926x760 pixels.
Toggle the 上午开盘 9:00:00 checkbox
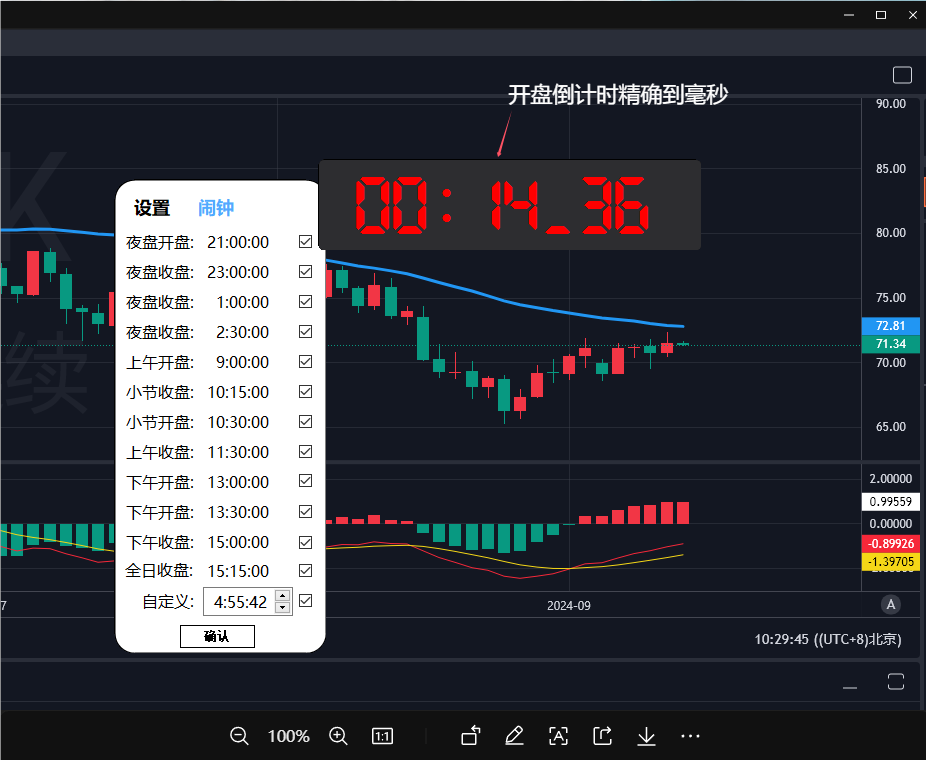(x=305, y=361)
